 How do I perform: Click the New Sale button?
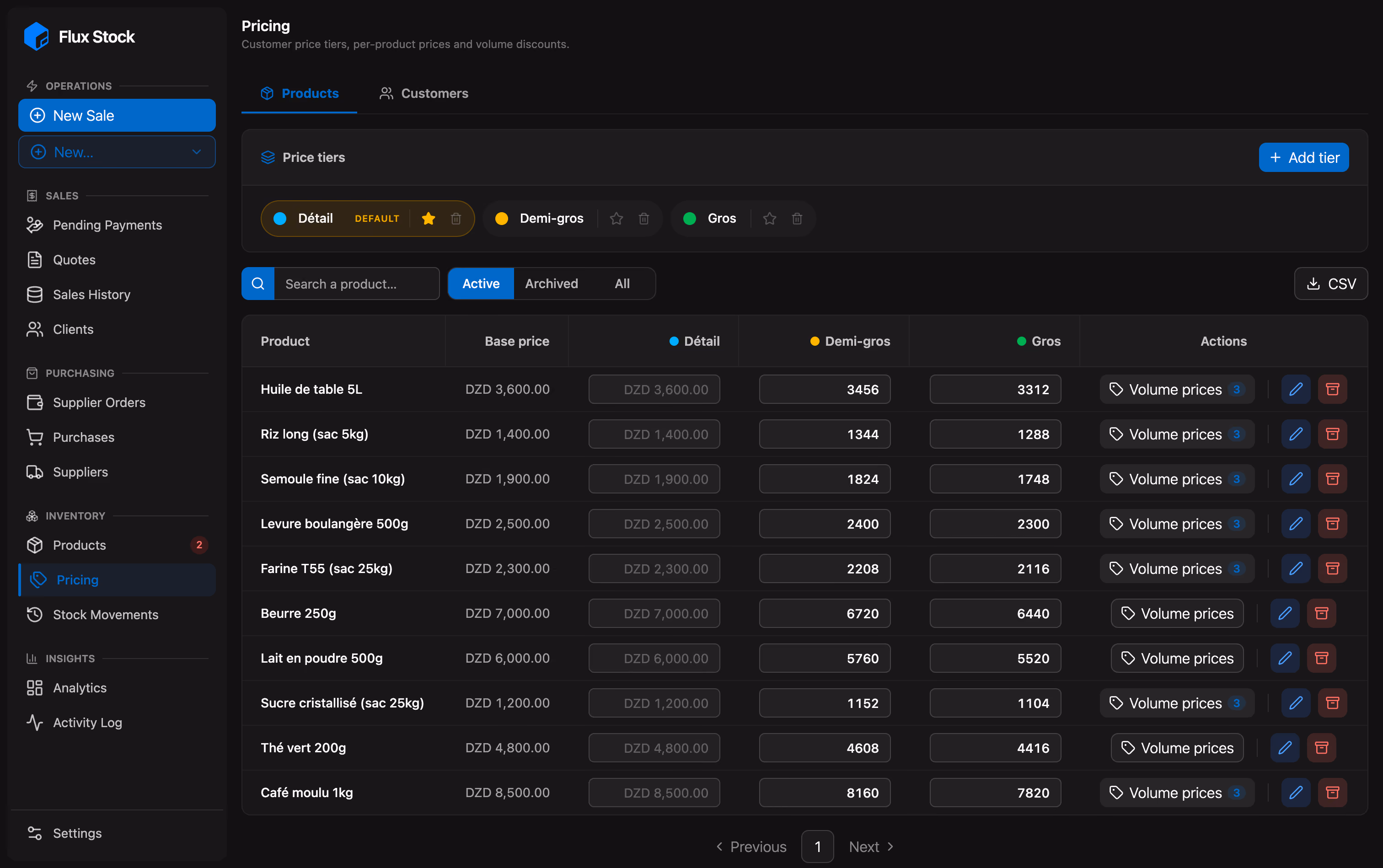(117, 115)
